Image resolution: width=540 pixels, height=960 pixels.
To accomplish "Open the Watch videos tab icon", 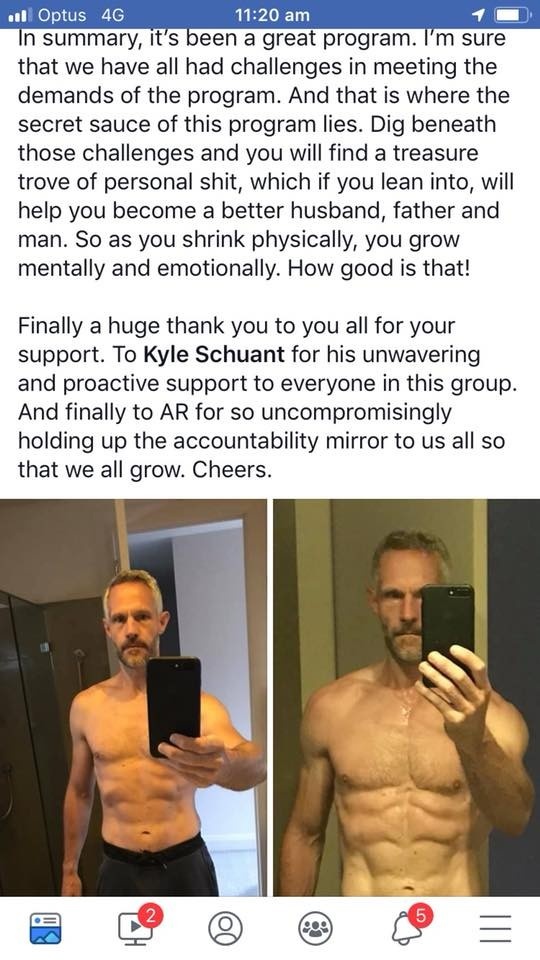I will point(135,929).
